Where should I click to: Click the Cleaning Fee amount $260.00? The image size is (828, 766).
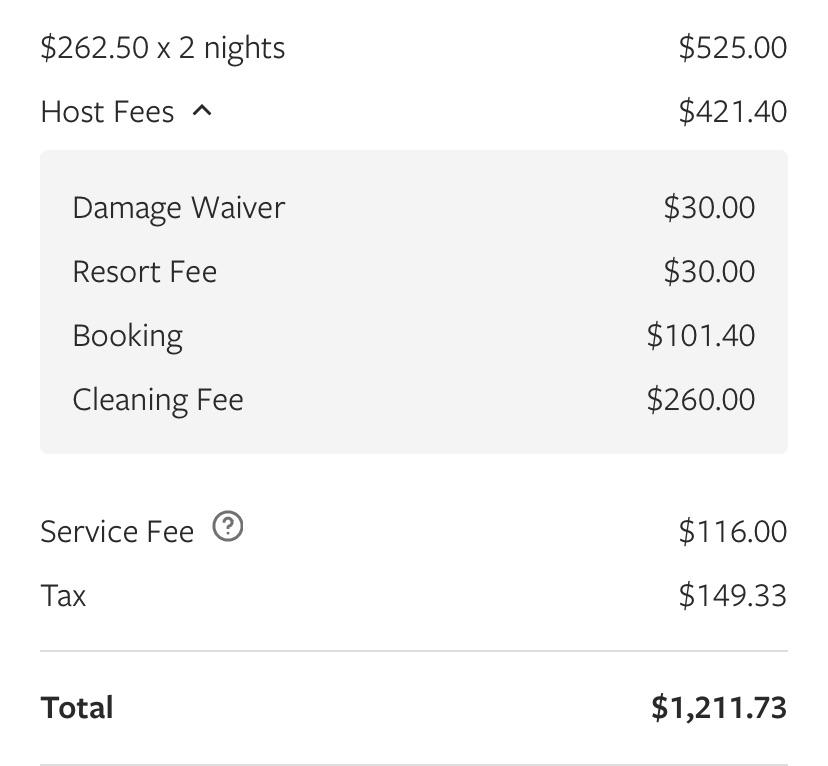tap(701, 400)
